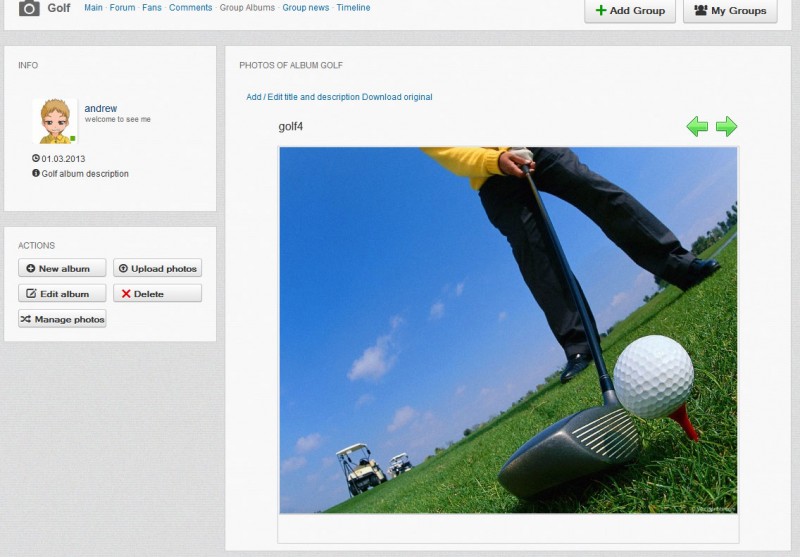
Task: Go to the next photo with the right green arrow
Action: (727, 126)
